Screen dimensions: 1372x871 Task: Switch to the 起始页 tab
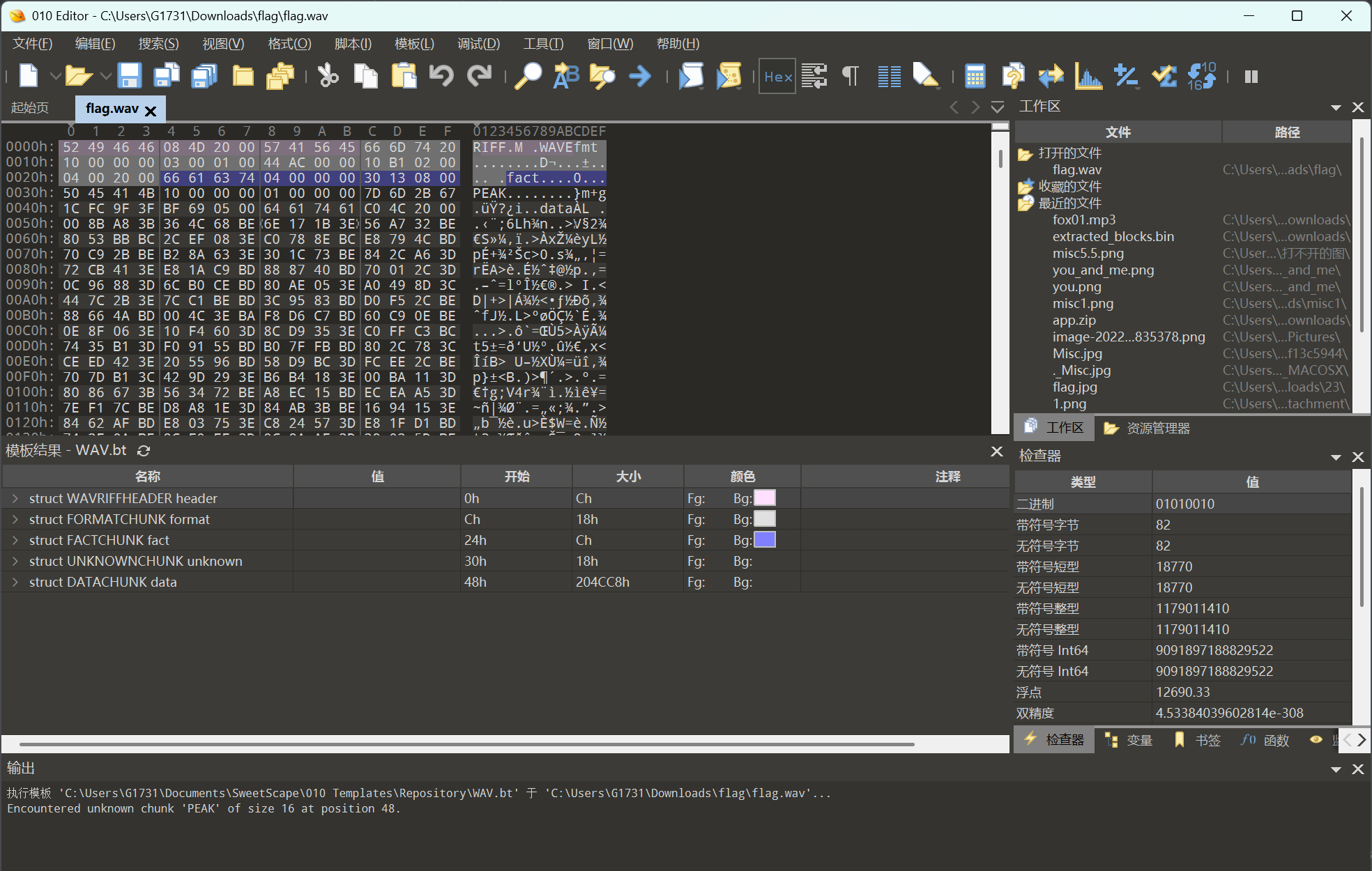tap(30, 108)
